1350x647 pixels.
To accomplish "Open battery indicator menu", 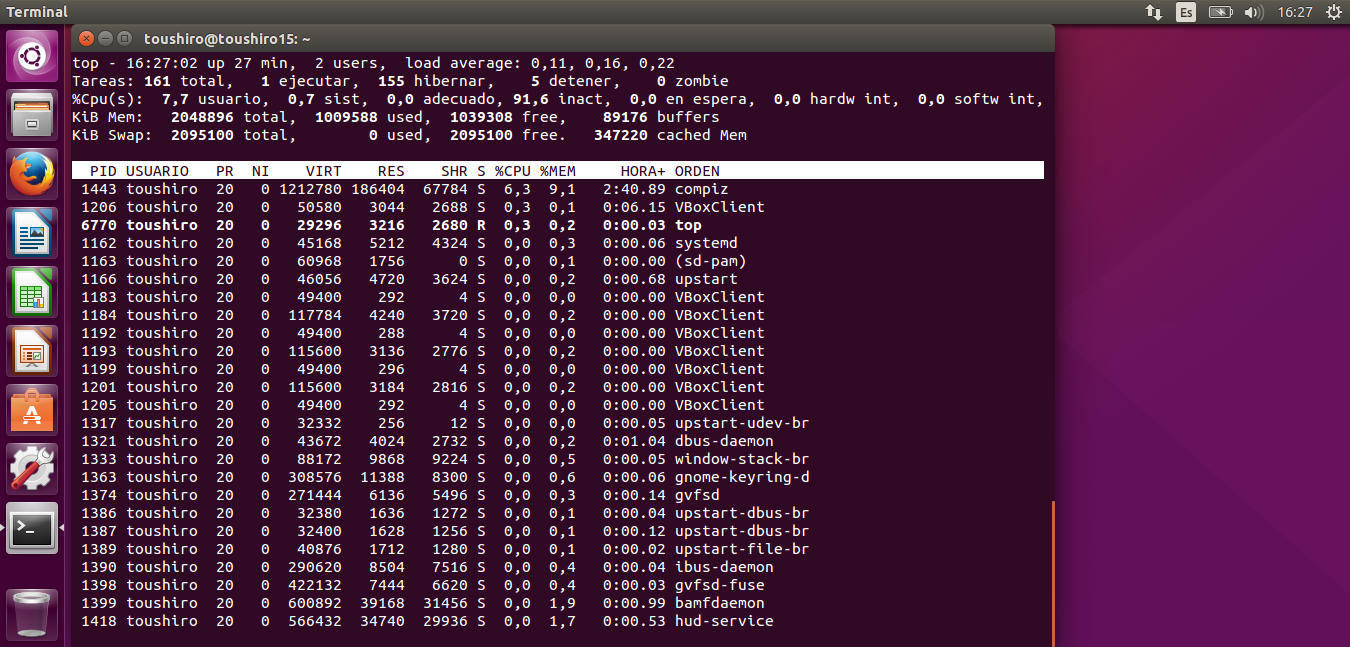I will [1220, 12].
